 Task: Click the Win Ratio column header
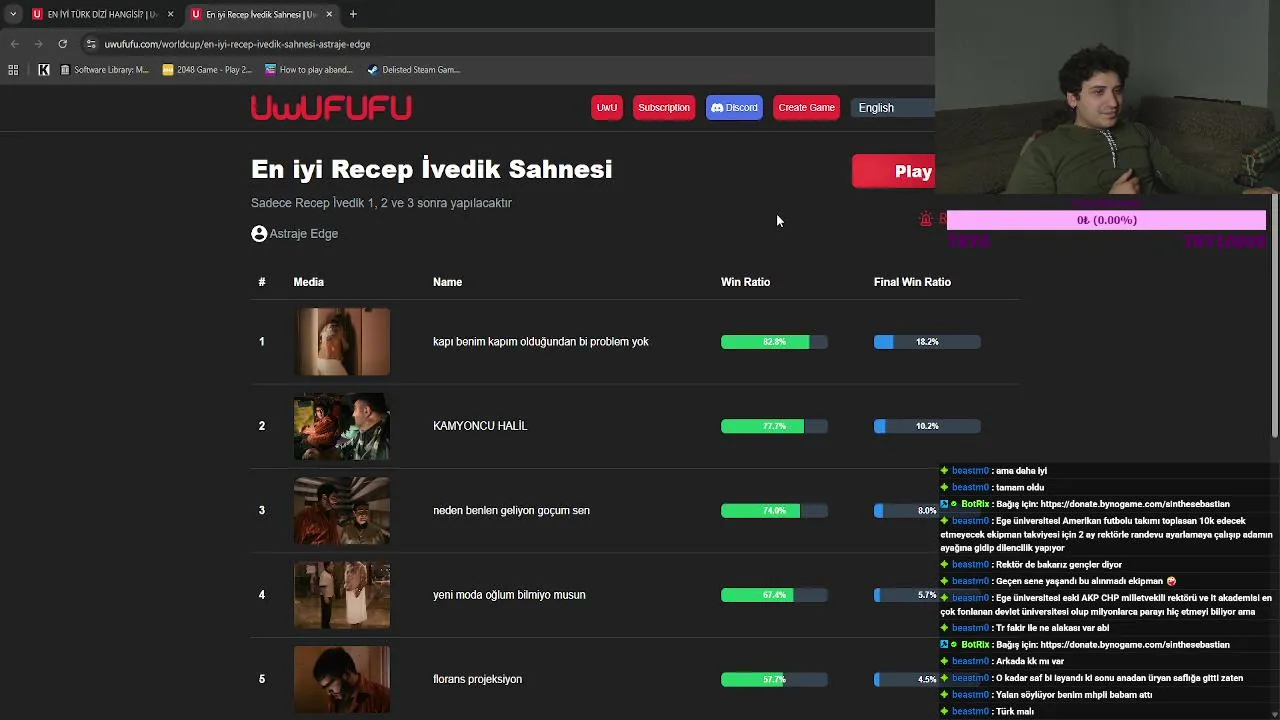[745, 282]
